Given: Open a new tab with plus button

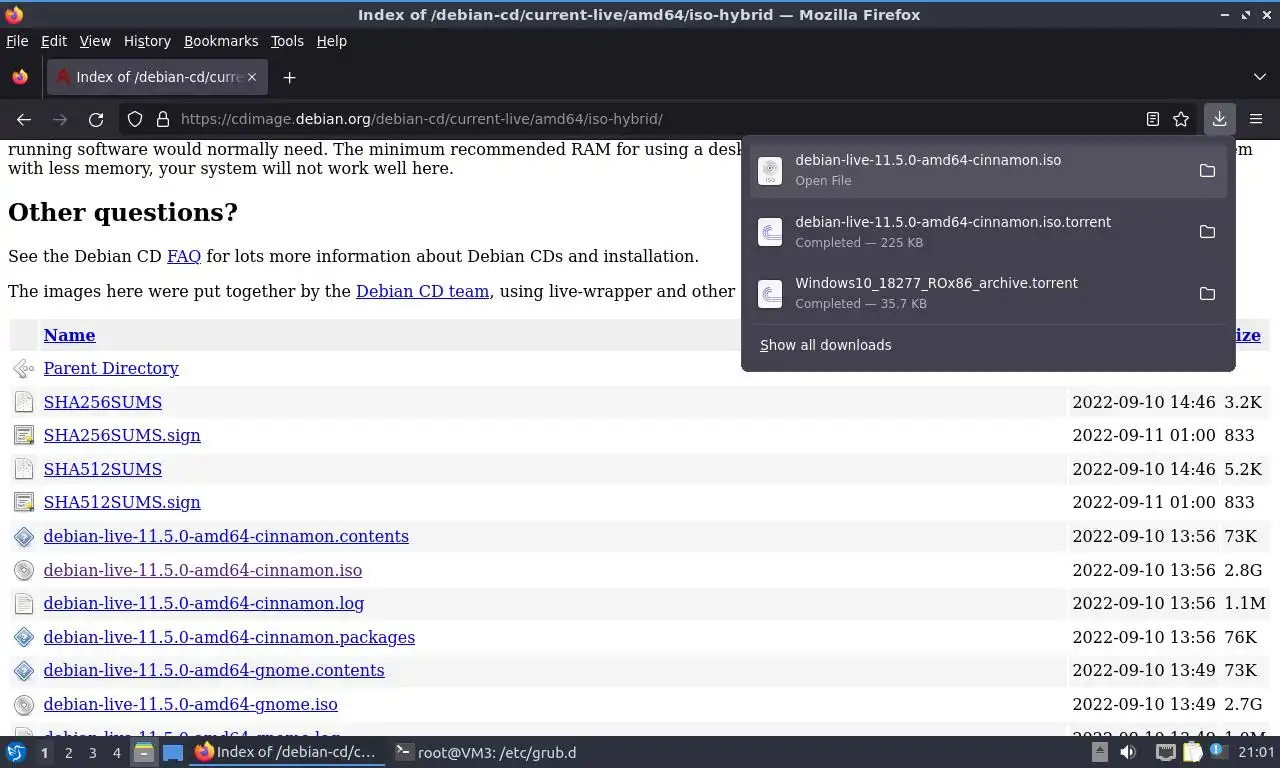Looking at the screenshot, I should [289, 77].
